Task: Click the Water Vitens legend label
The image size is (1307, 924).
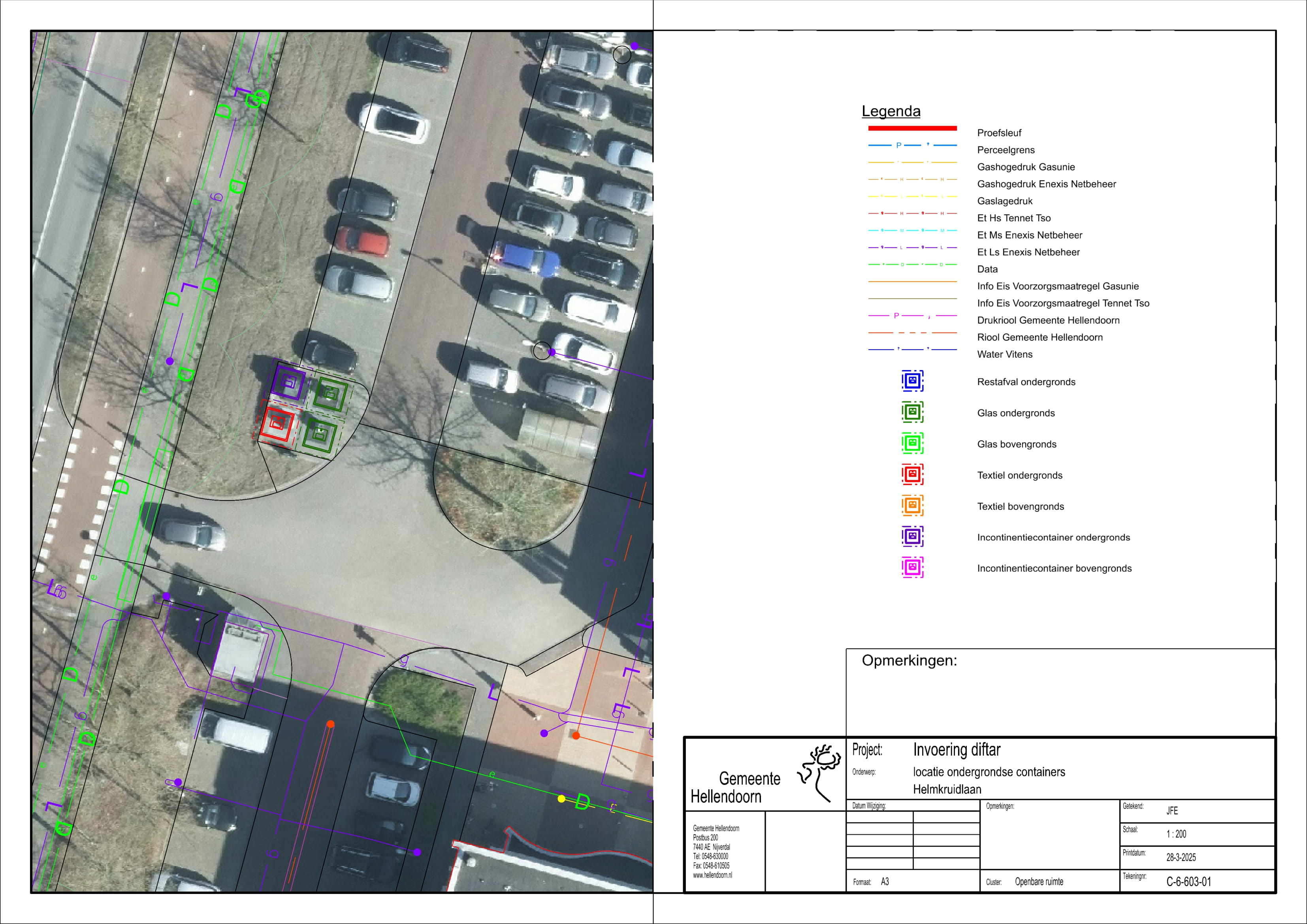Action: [x=1004, y=354]
